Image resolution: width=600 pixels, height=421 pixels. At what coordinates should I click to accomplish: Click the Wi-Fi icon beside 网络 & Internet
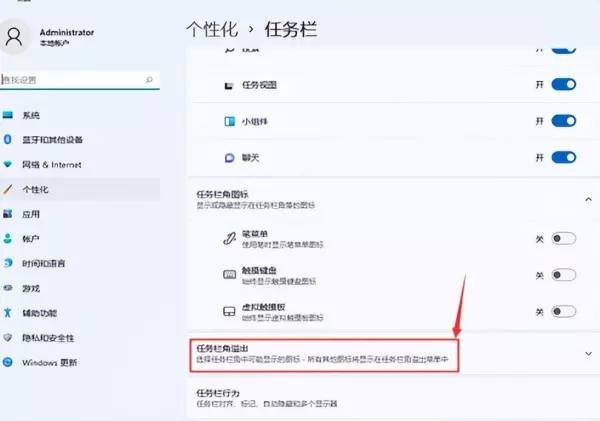(x=8, y=165)
